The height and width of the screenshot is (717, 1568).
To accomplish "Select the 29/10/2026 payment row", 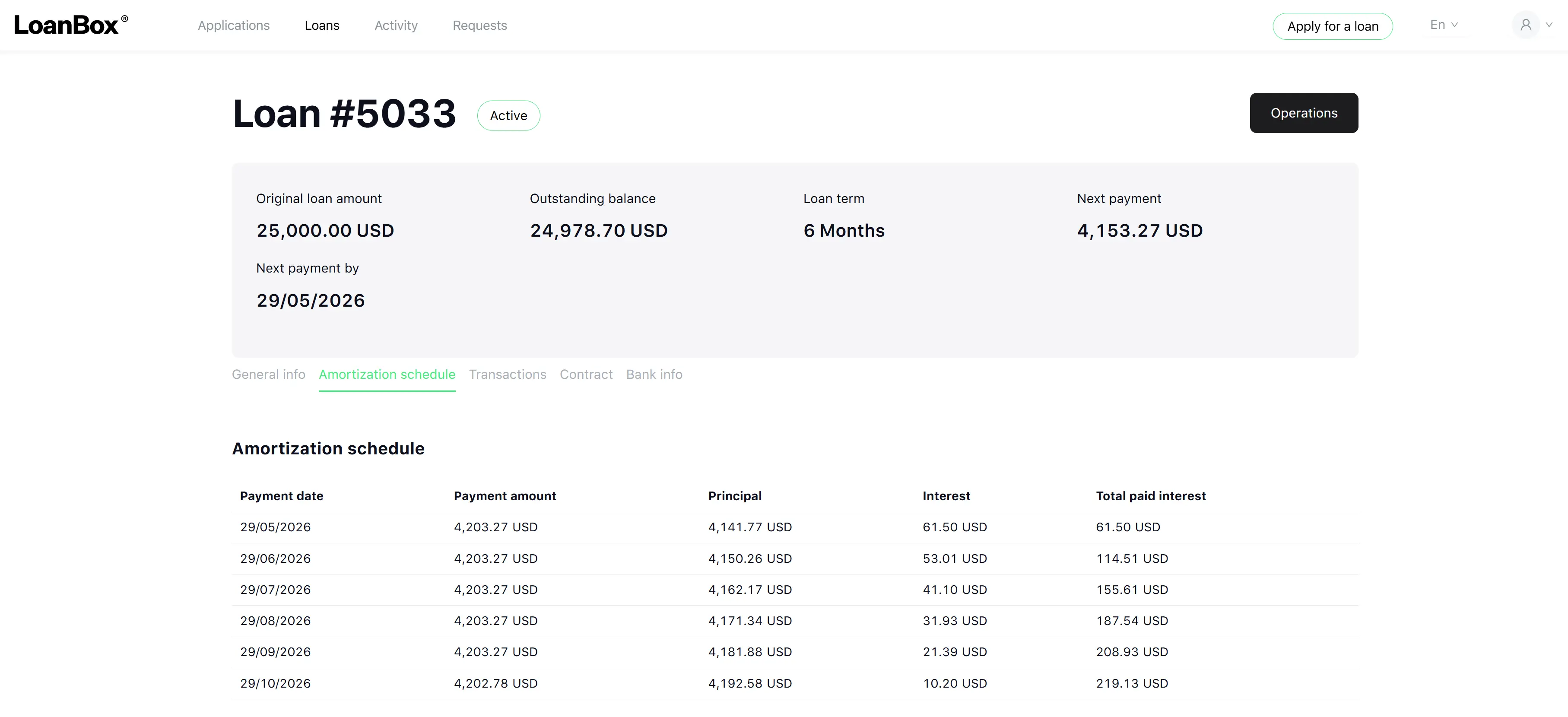I will pos(795,683).
